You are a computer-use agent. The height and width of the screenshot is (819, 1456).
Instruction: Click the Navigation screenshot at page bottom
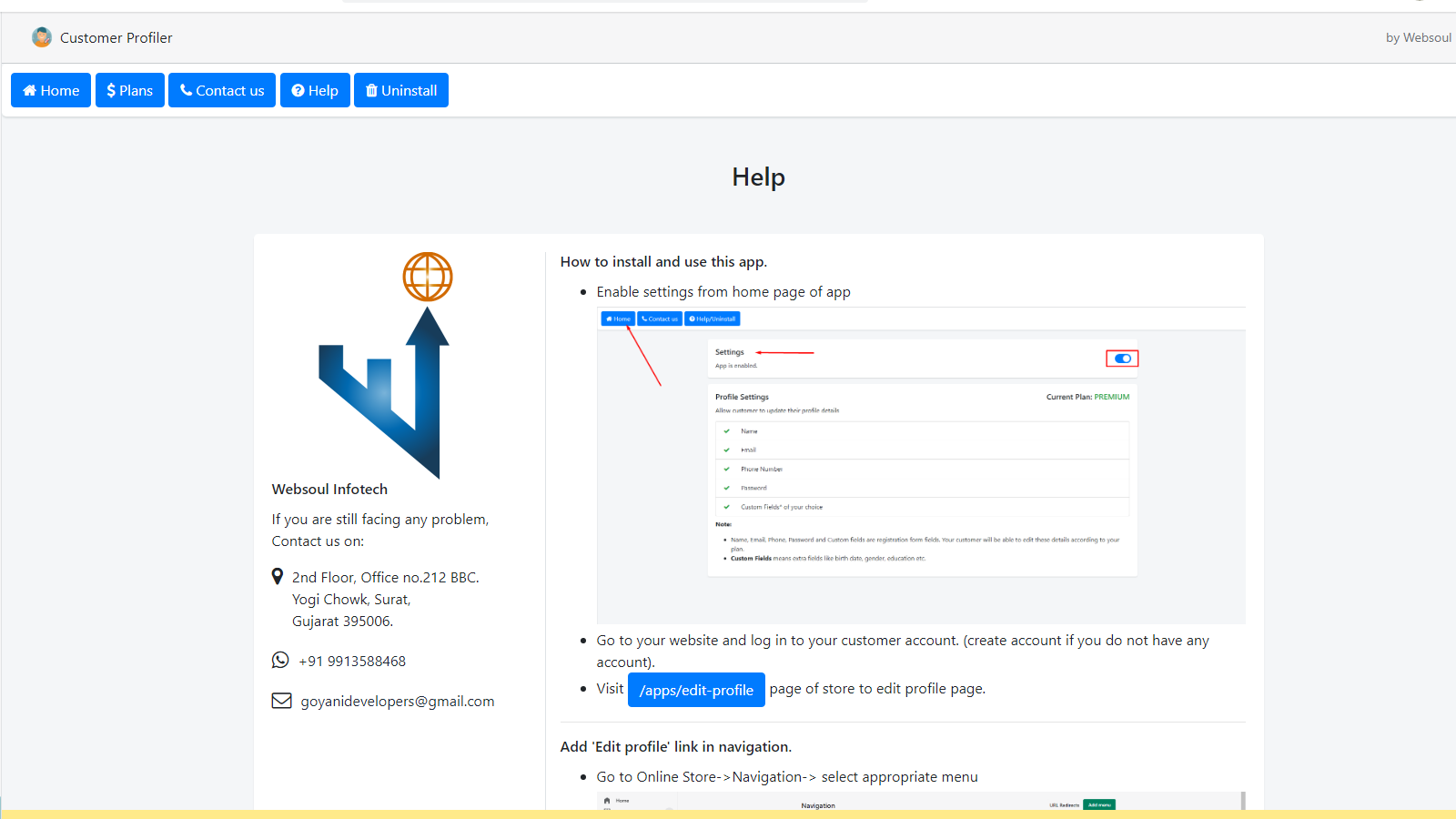[x=921, y=802]
